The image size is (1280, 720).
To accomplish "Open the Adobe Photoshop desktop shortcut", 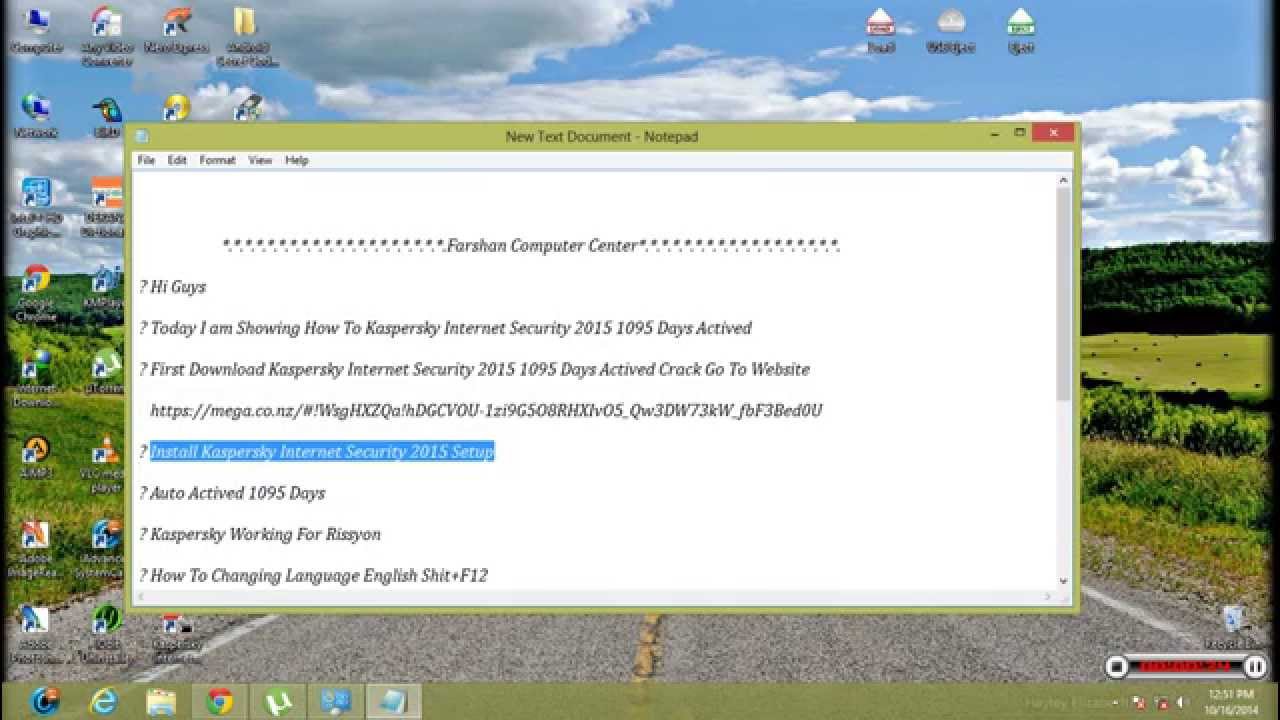I will [36, 635].
